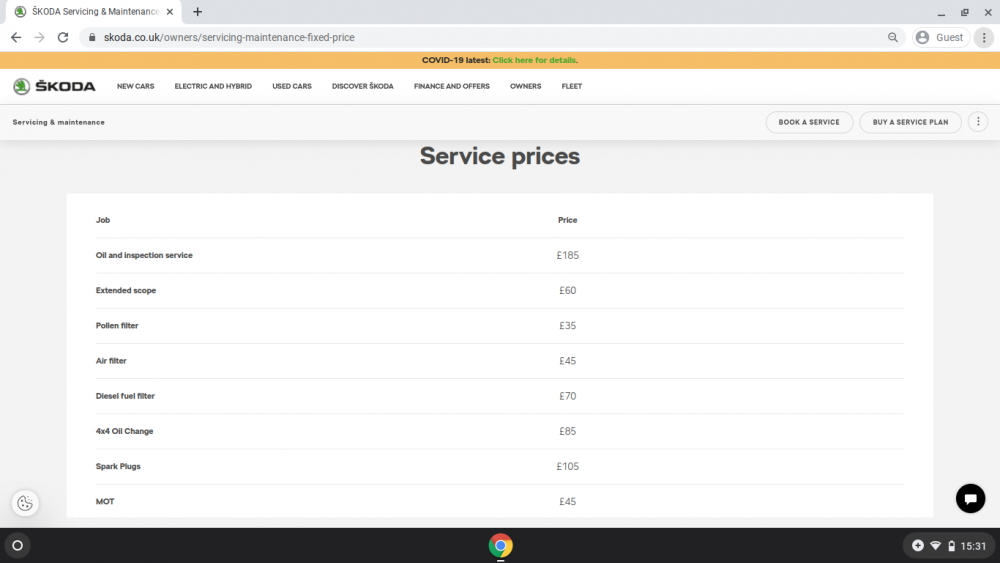Click the ŠKODA logo

click(x=54, y=86)
